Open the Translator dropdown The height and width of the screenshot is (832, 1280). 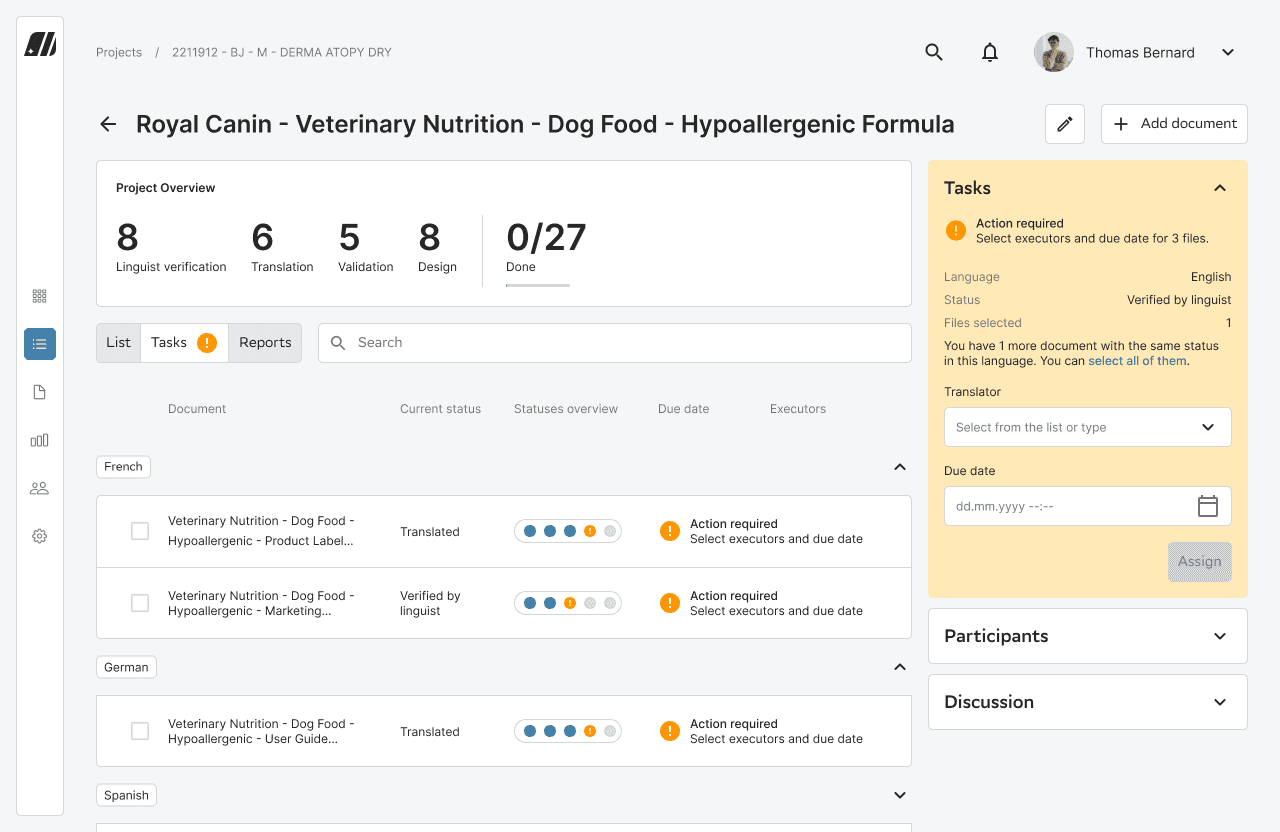pos(1088,427)
